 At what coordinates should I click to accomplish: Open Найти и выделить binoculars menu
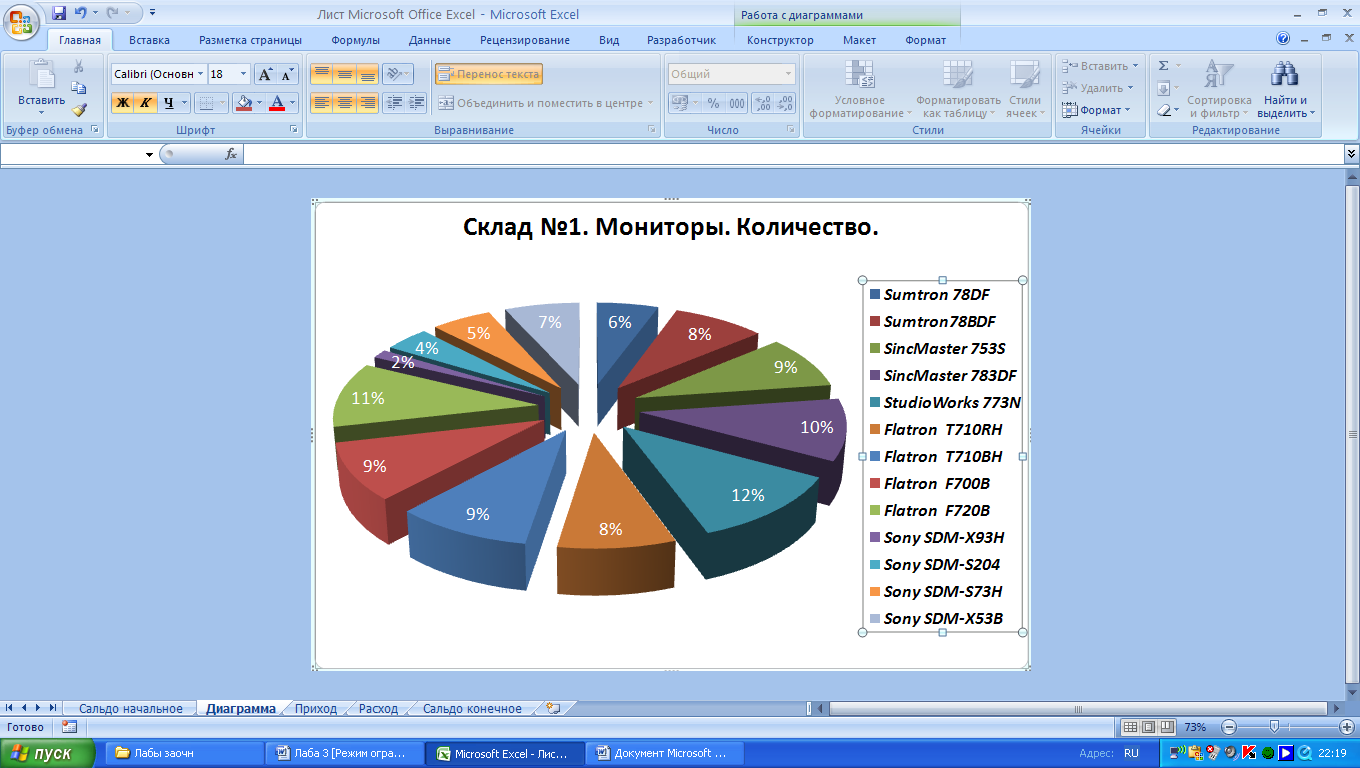coord(1285,90)
